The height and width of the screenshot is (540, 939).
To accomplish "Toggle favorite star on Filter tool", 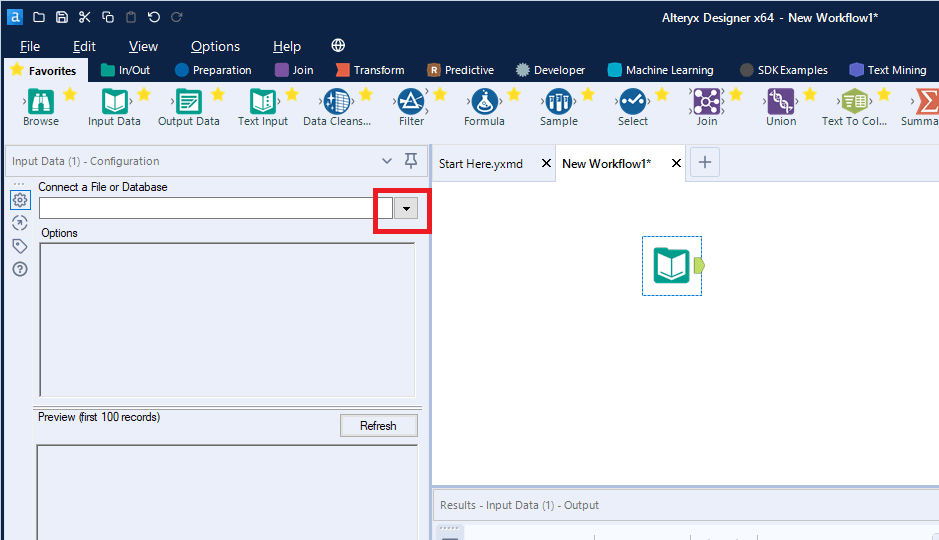I will coord(440,94).
